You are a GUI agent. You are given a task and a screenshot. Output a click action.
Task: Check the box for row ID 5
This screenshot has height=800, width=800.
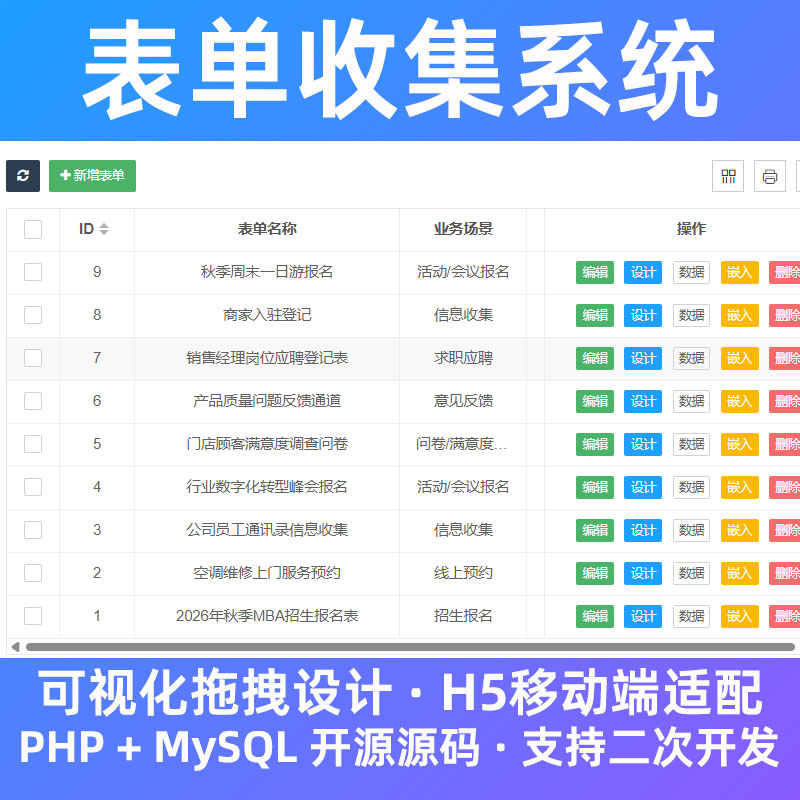(x=33, y=444)
